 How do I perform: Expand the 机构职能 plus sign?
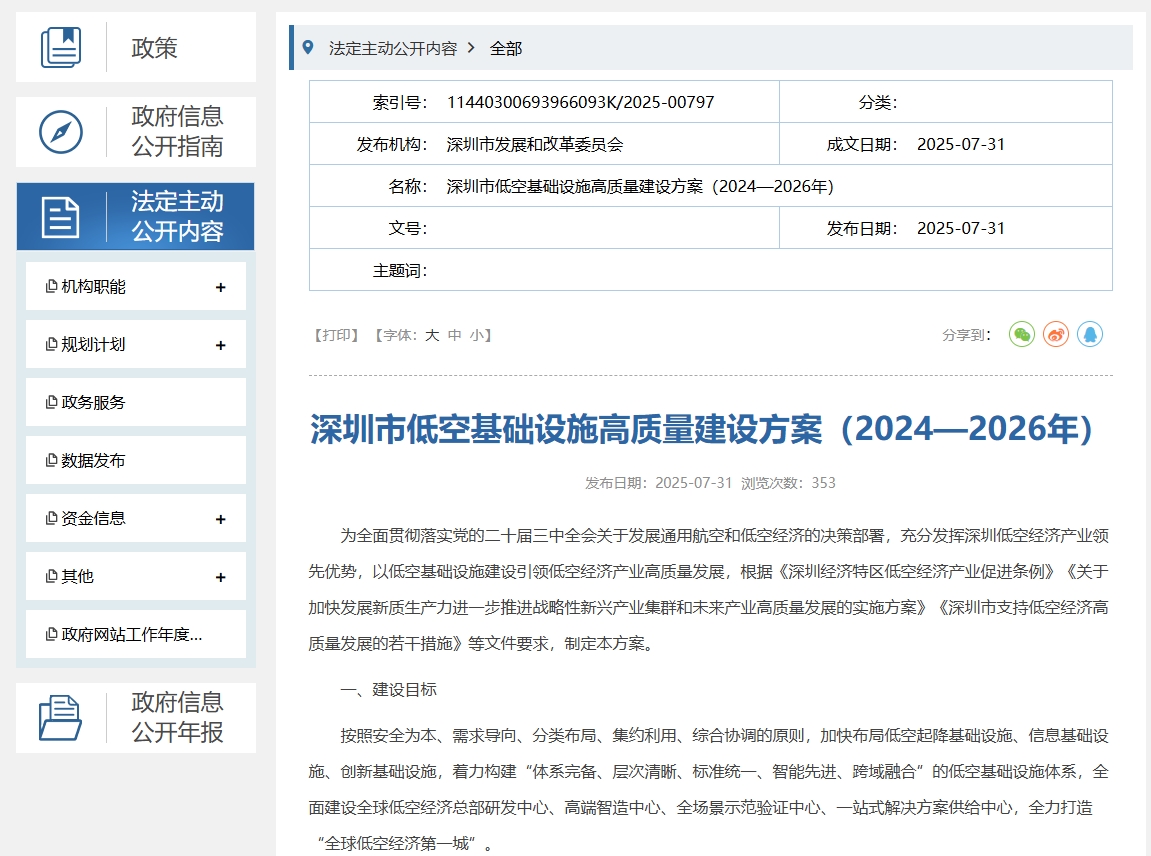221,288
